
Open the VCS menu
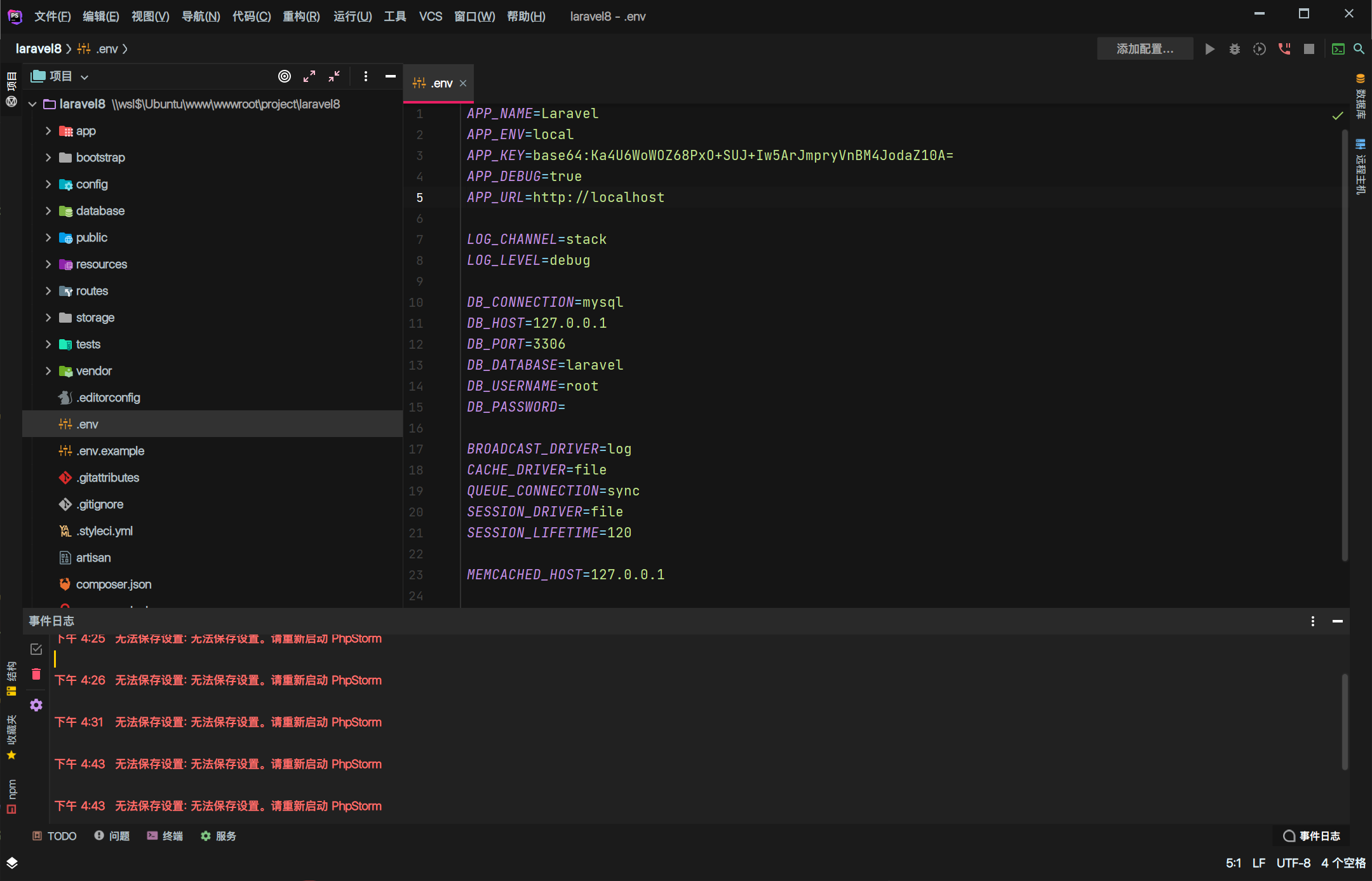[431, 17]
